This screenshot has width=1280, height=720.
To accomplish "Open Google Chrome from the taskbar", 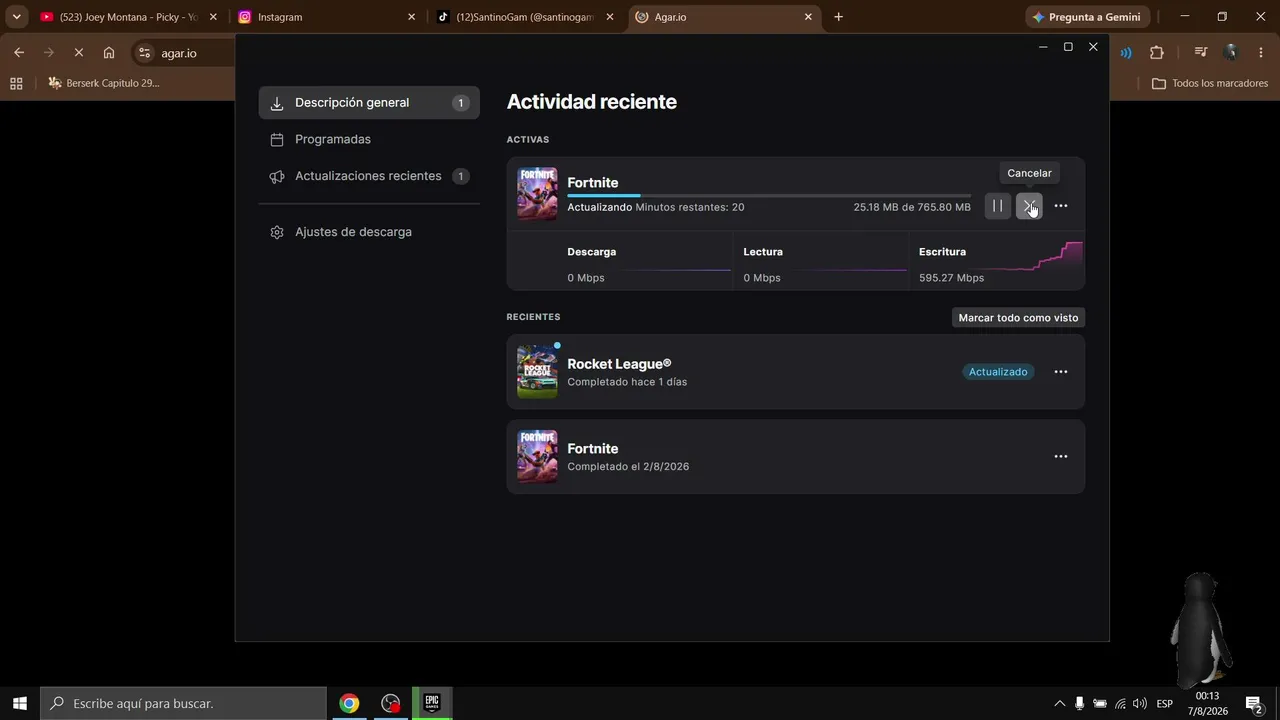I will point(349,703).
